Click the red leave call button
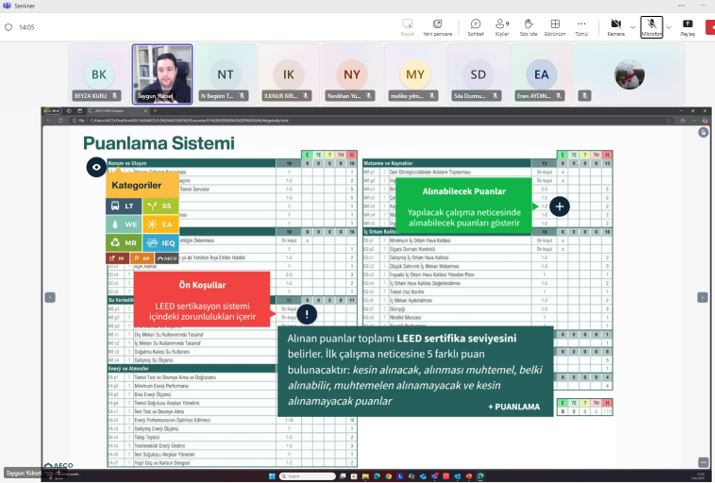The height and width of the screenshot is (483, 715). [710, 27]
